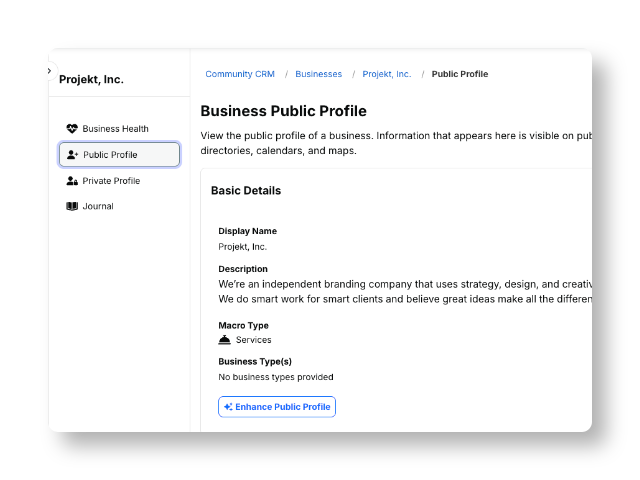
Task: Click the Services bell icon
Action: click(x=224, y=340)
